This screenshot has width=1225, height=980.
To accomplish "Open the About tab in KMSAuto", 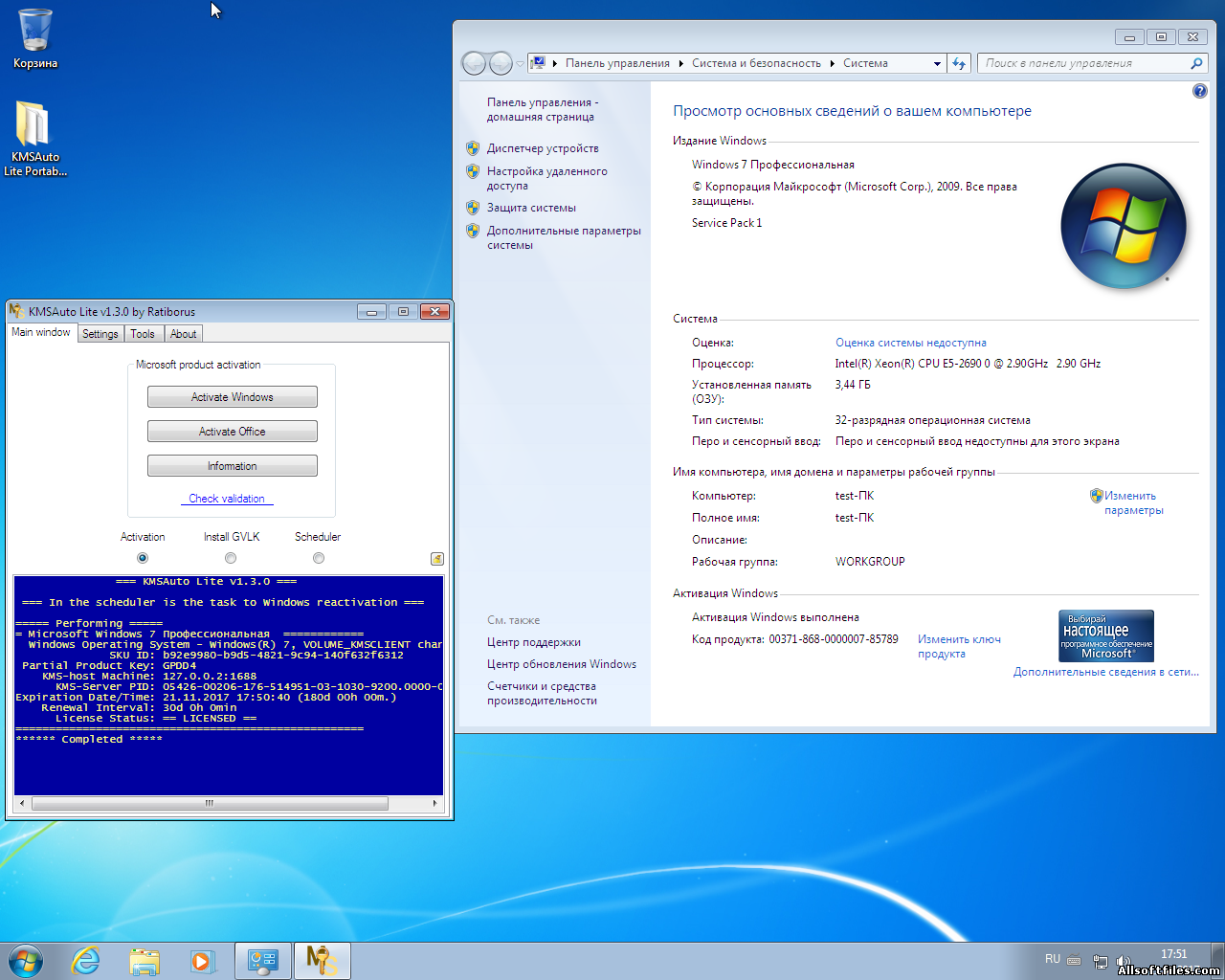I will (x=183, y=334).
